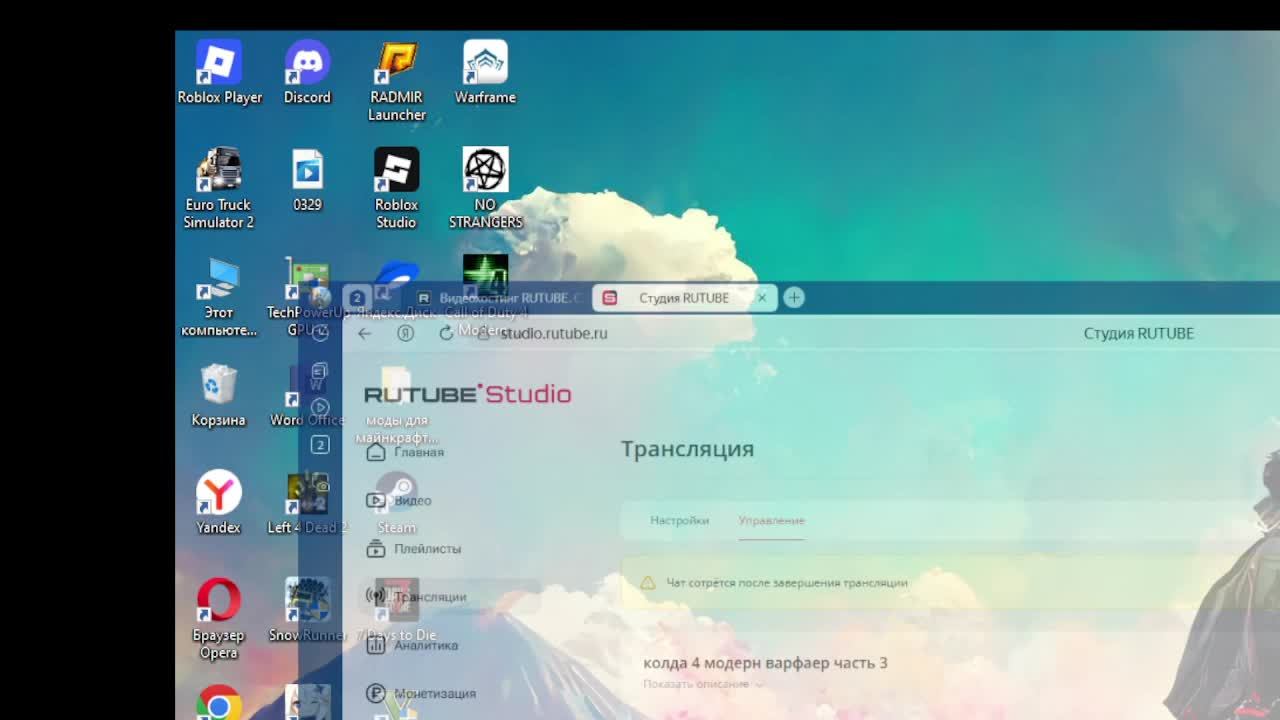Open a new browser tab with plus button
Viewport: 1280px width, 720px height.
(x=794, y=297)
